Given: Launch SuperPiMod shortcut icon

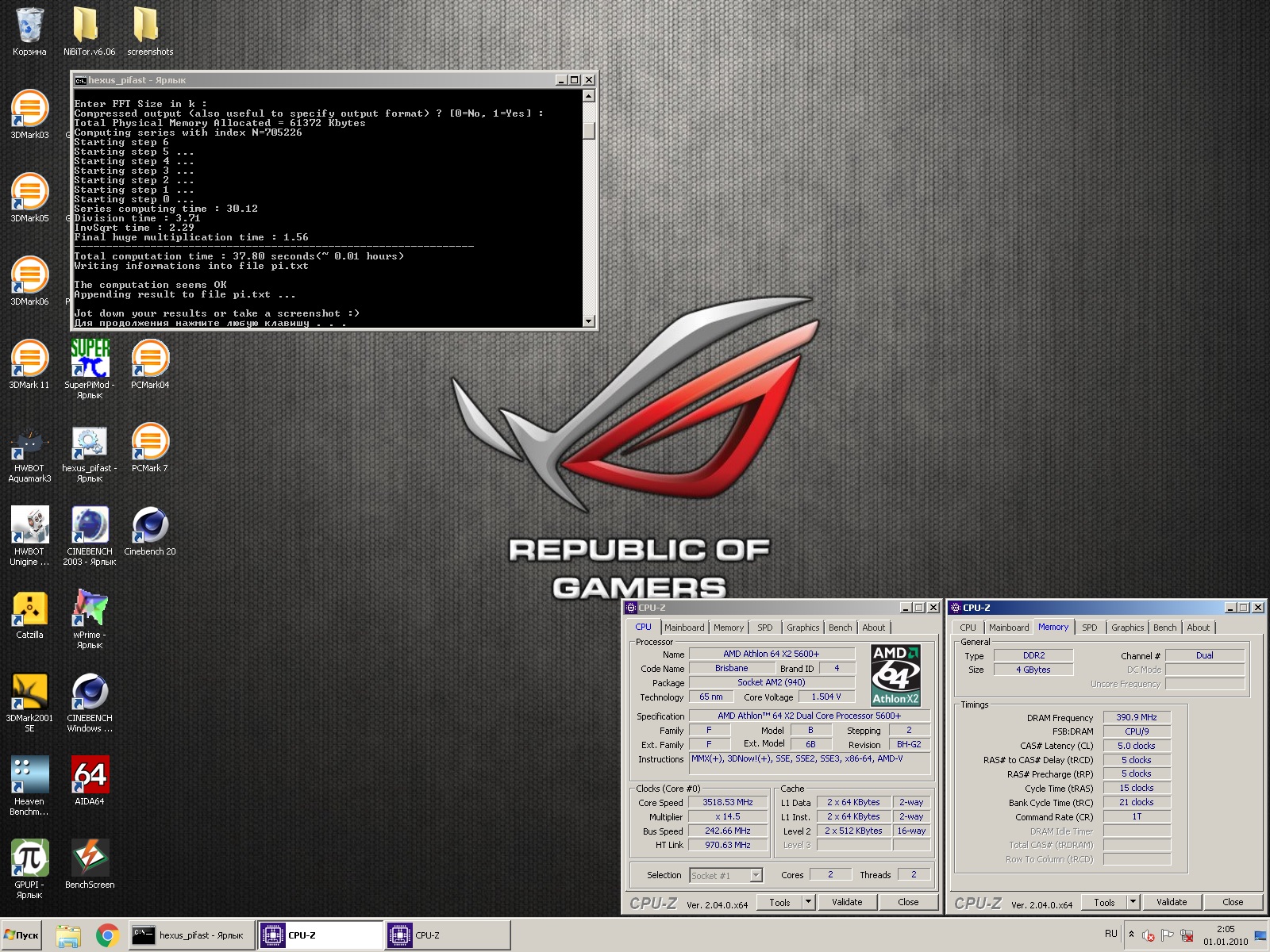Looking at the screenshot, I should click(90, 369).
